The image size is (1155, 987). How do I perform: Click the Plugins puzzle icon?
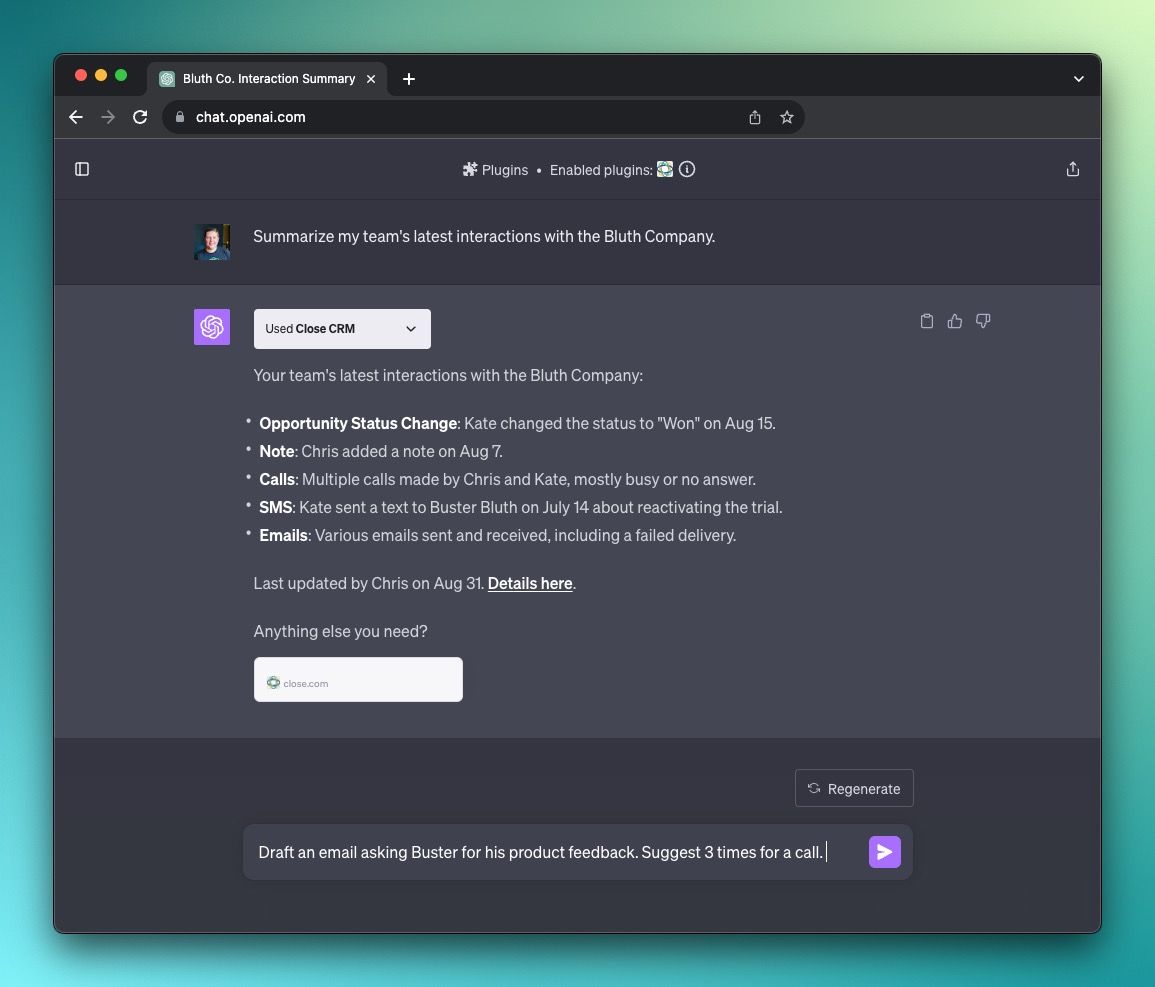469,169
